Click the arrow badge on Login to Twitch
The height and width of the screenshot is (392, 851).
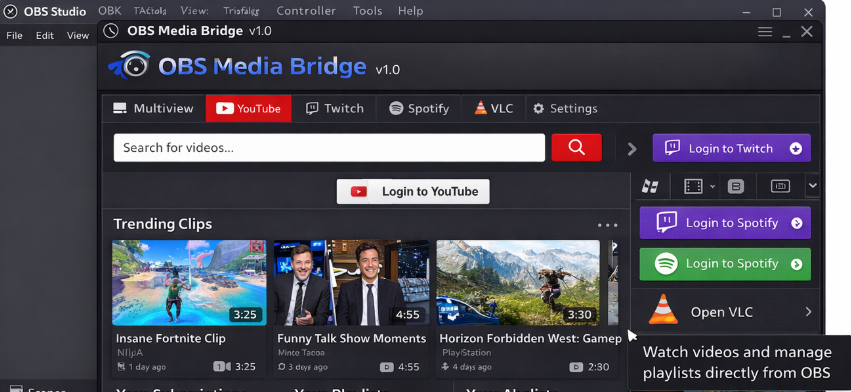pos(796,149)
